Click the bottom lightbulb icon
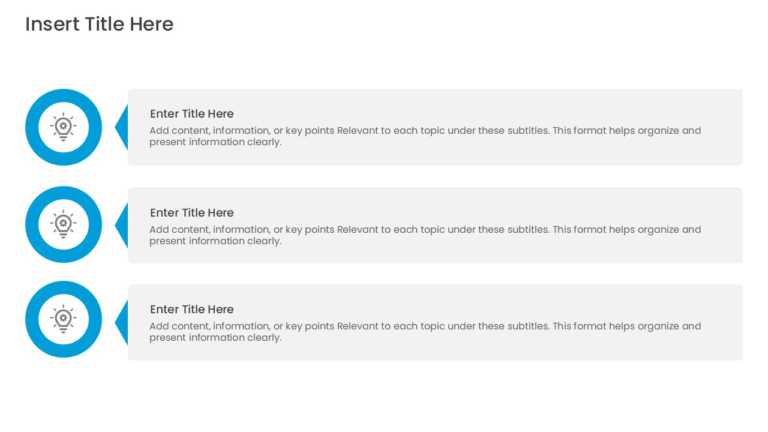This screenshot has width=768, height=432. pyautogui.click(x=63, y=319)
